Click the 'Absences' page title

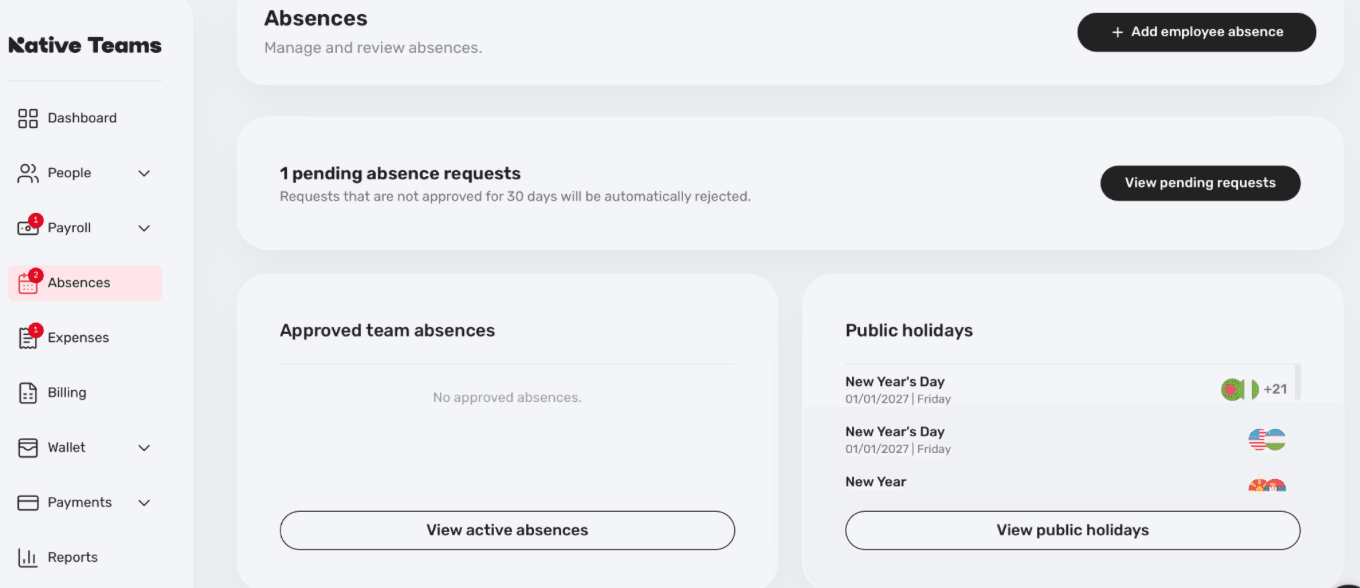coord(316,18)
